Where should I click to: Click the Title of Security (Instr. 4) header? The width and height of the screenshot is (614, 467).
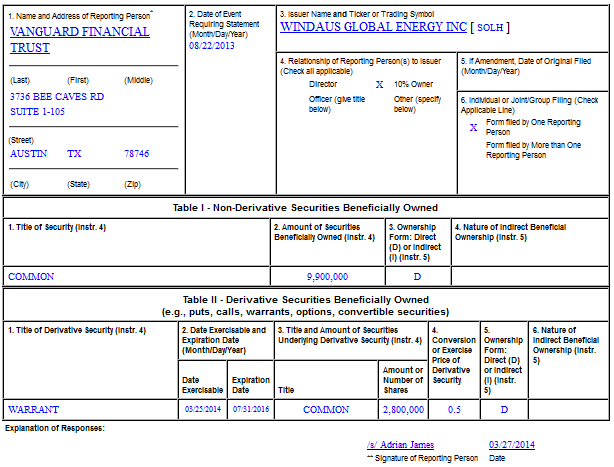click(57, 227)
